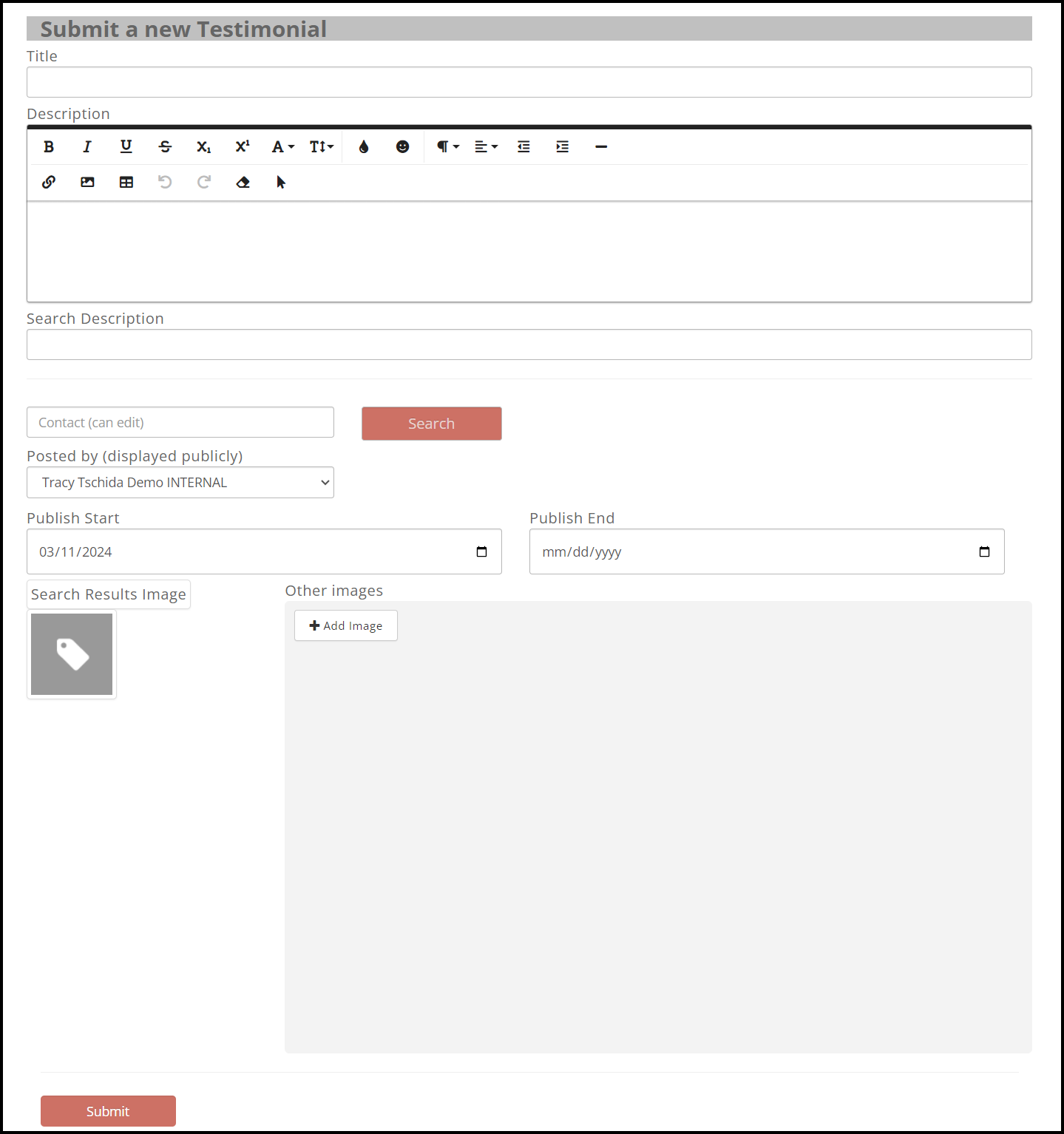The image size is (1064, 1134).
Task: Open the text alignment dropdown
Action: coord(486,146)
